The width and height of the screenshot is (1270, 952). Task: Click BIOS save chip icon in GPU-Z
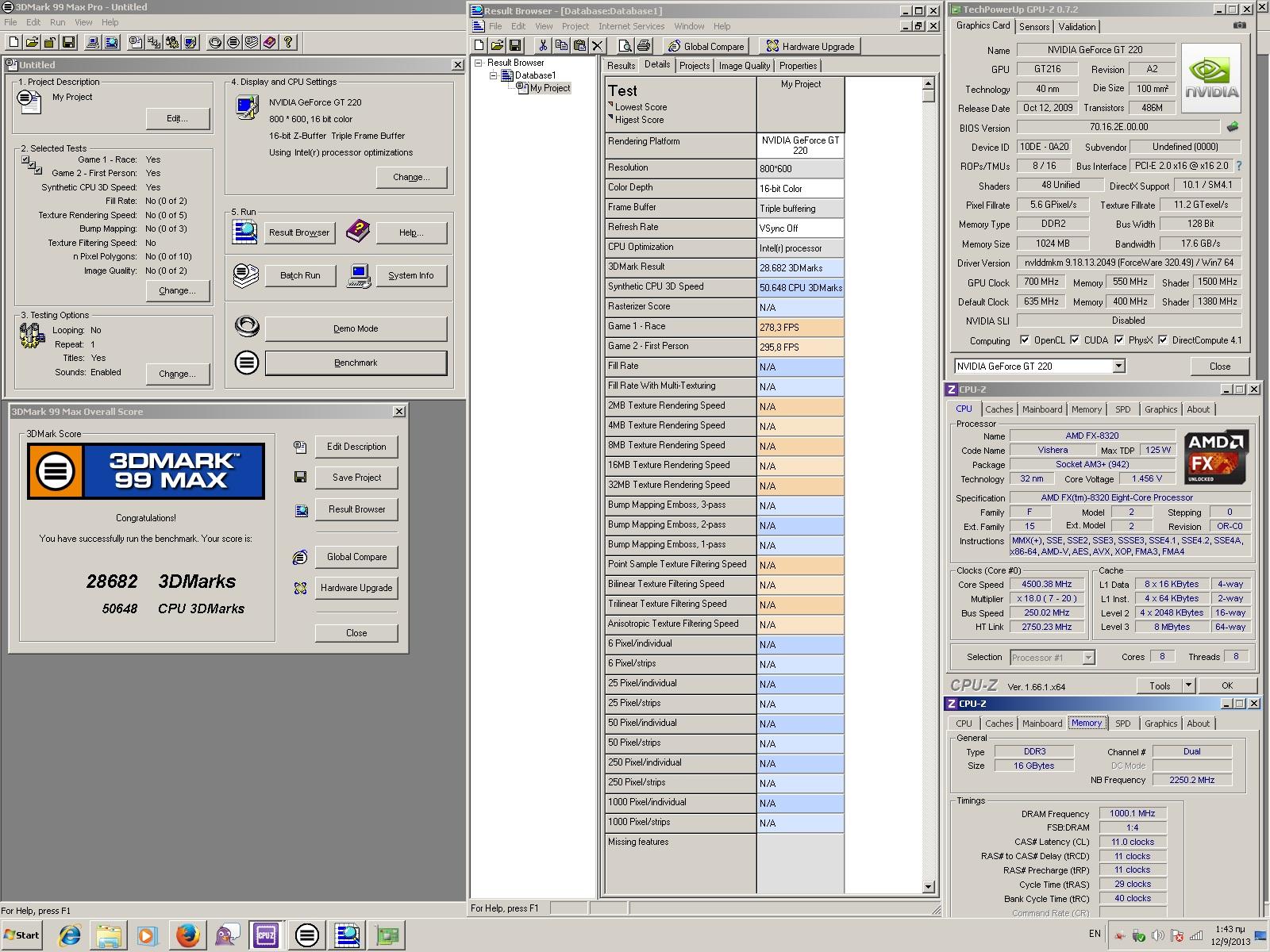(x=1233, y=127)
